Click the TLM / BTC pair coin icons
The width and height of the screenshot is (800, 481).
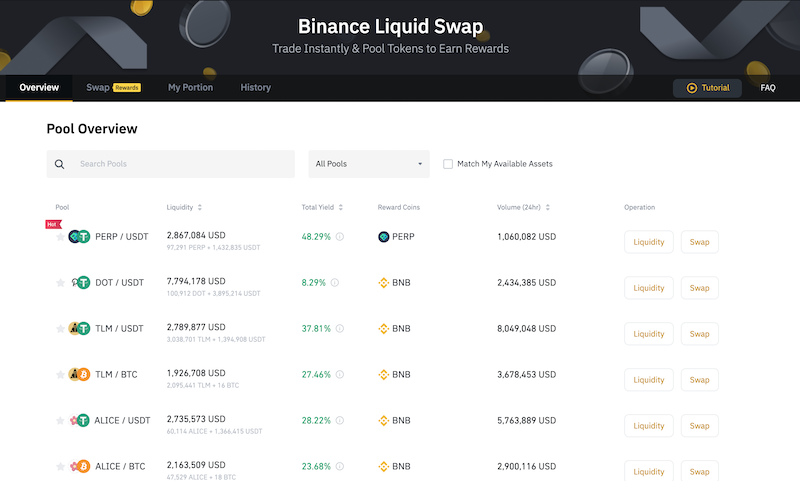coord(79,374)
